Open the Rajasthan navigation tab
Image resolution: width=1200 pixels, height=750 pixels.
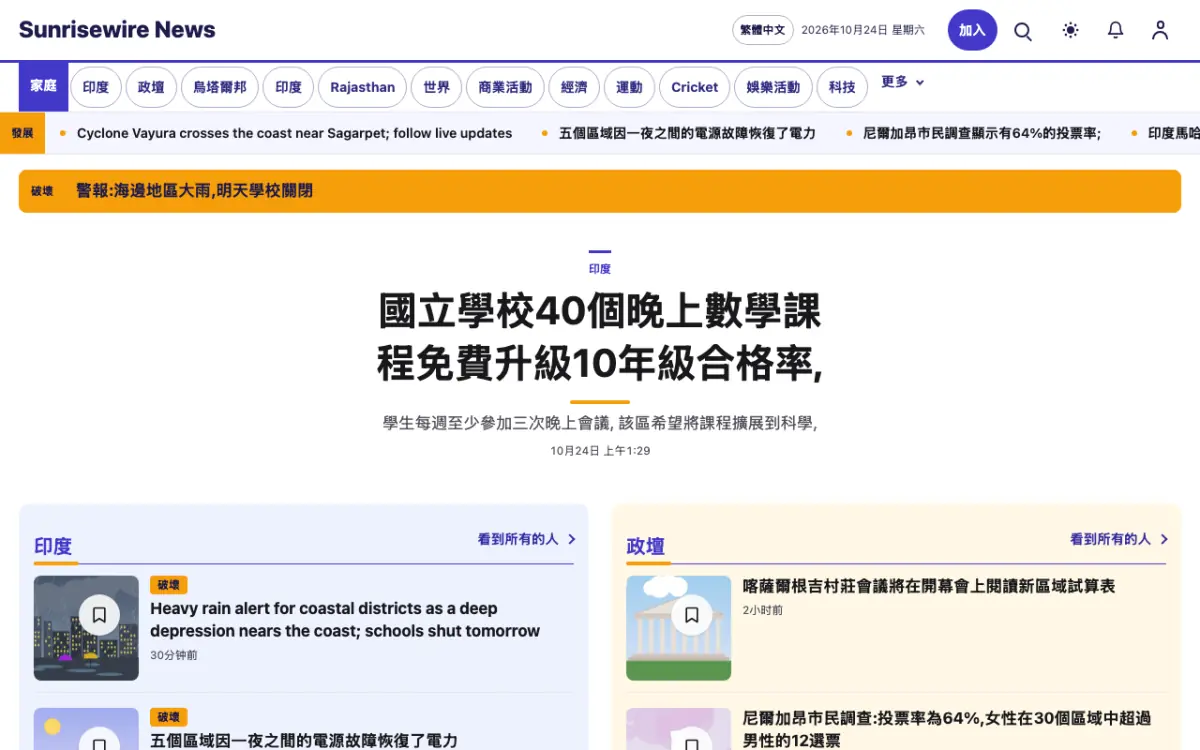362,87
